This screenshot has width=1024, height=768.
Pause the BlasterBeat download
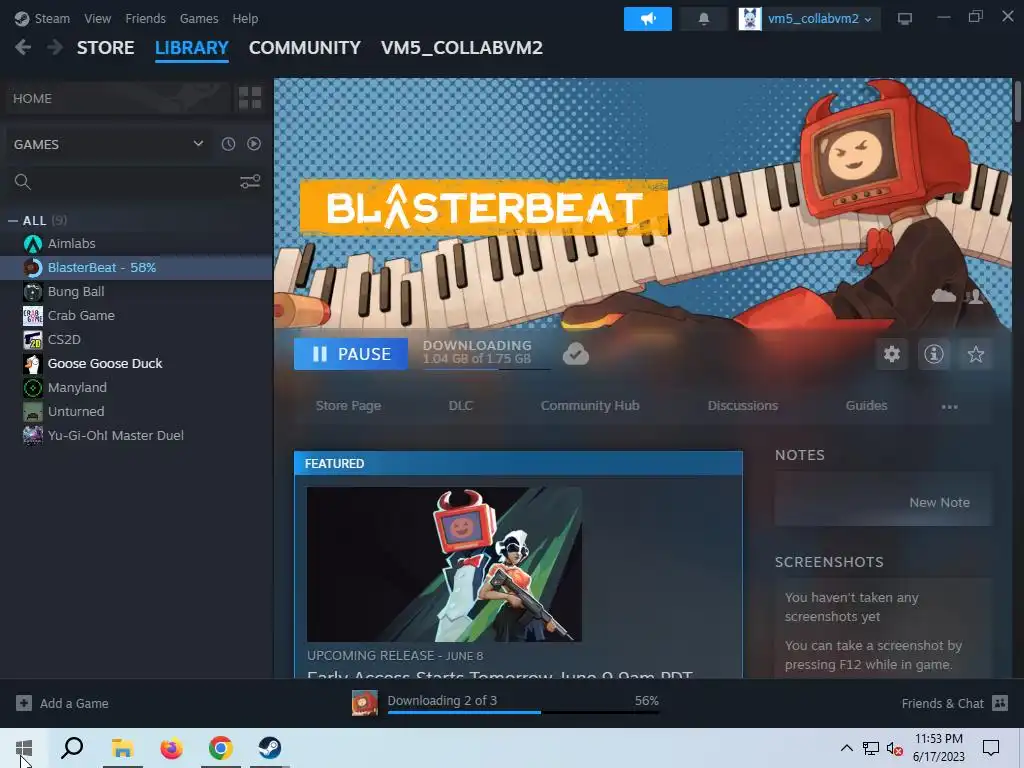pos(351,354)
